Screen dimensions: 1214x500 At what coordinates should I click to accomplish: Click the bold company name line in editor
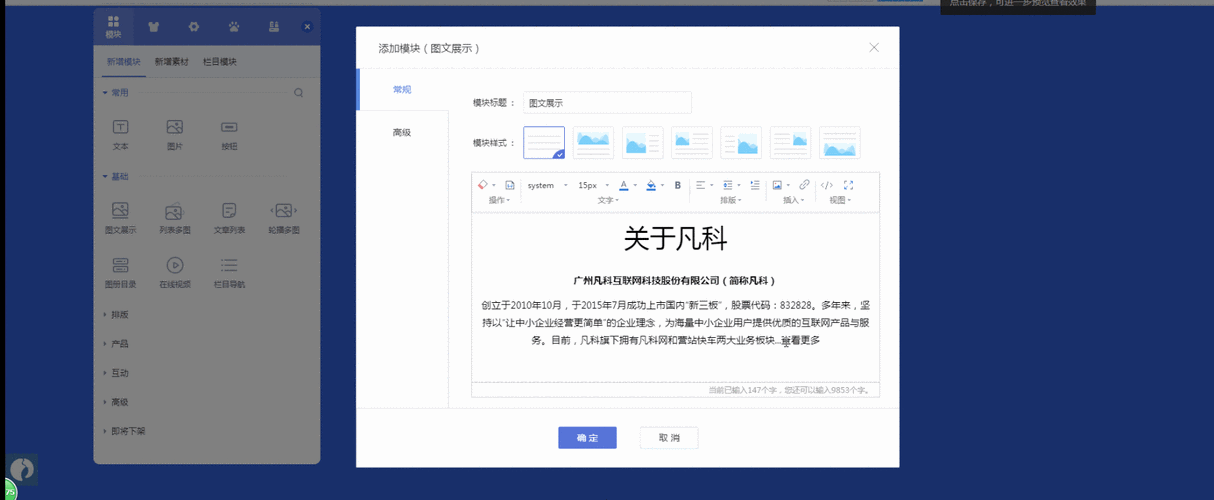pos(675,281)
